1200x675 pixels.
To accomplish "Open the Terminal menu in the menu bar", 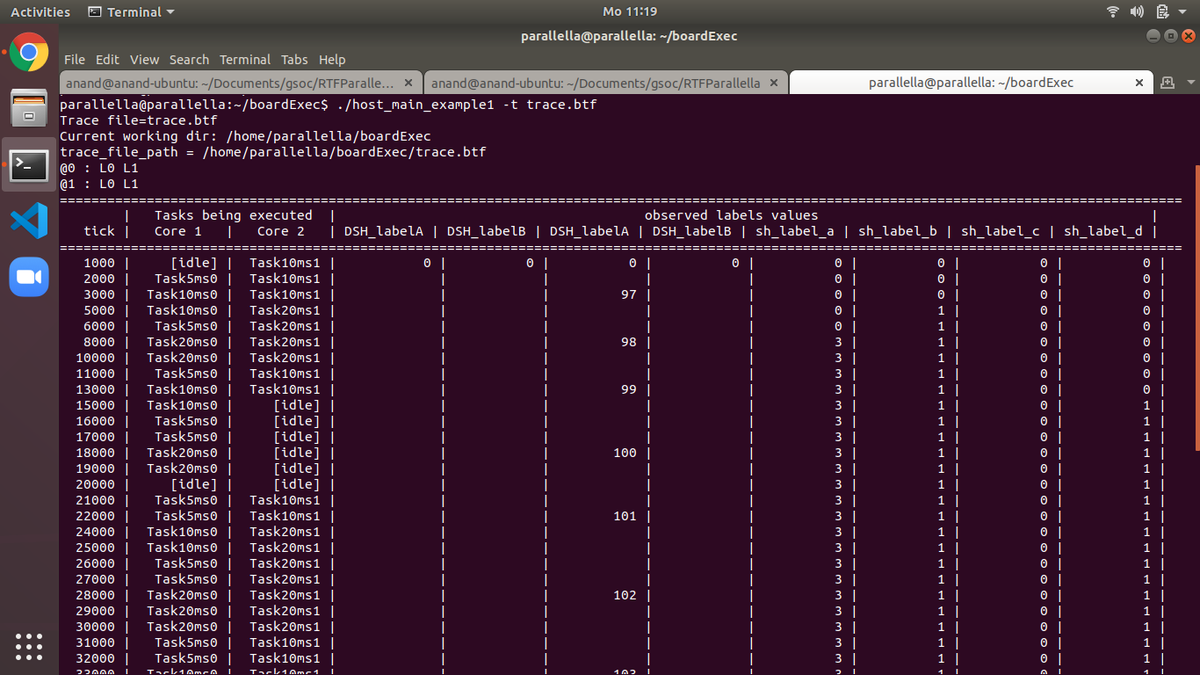I will tap(245, 60).
